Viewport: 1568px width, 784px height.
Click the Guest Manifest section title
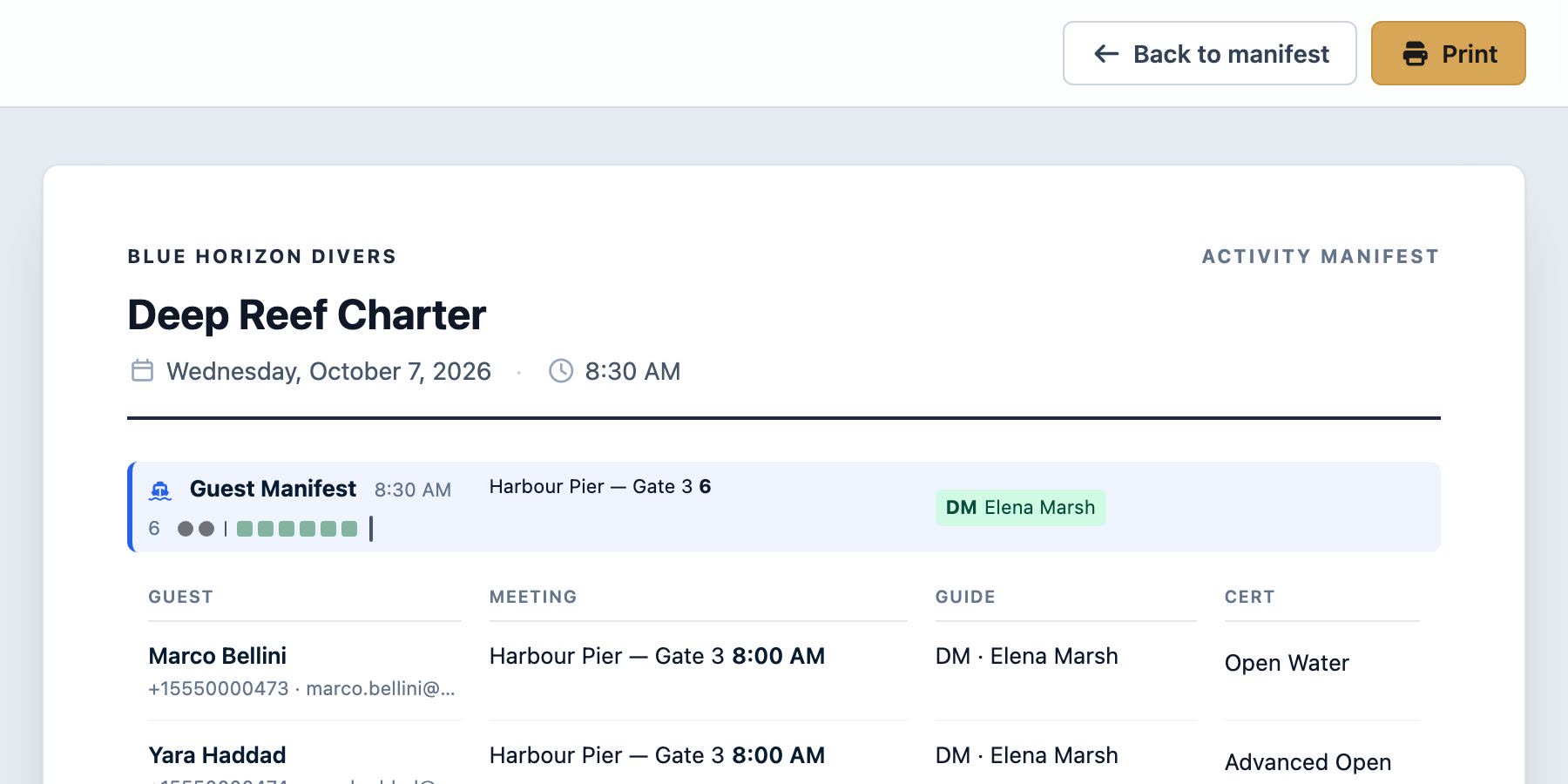(273, 489)
